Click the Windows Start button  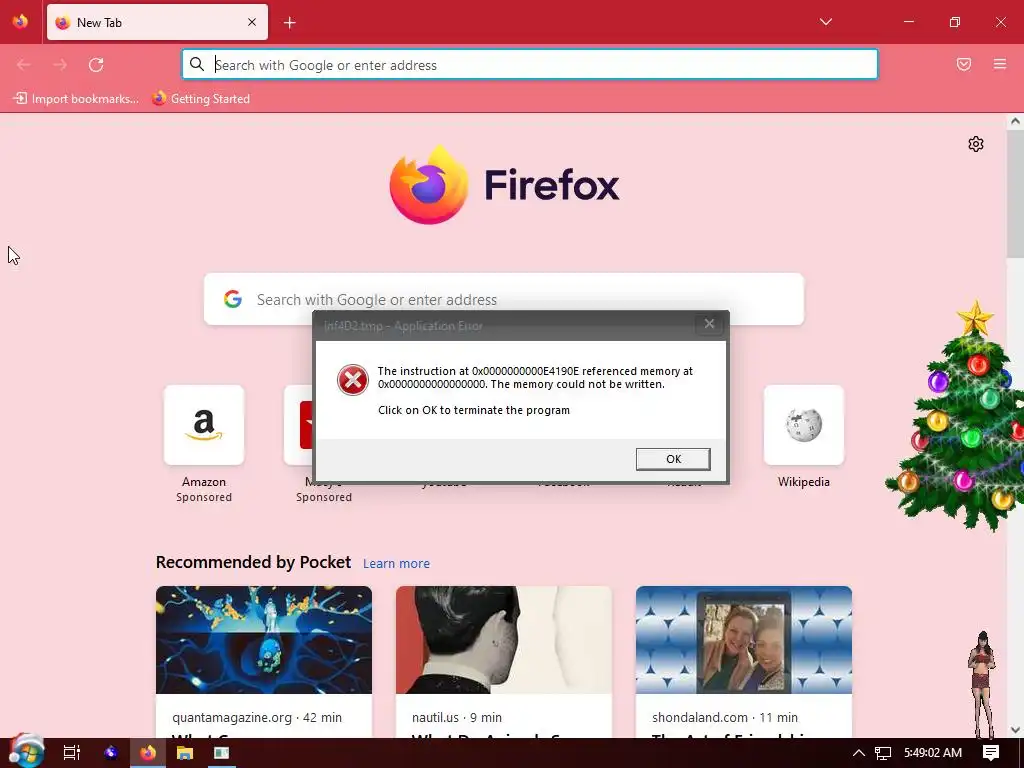point(27,752)
